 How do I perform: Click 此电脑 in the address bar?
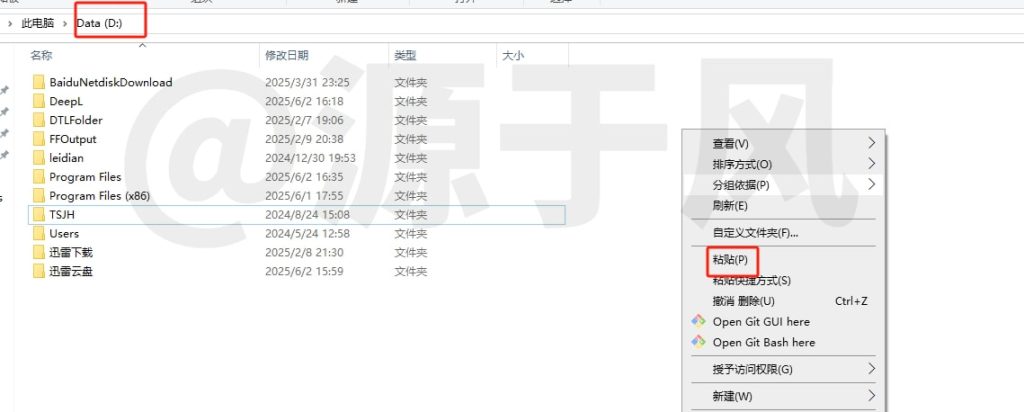38,24
